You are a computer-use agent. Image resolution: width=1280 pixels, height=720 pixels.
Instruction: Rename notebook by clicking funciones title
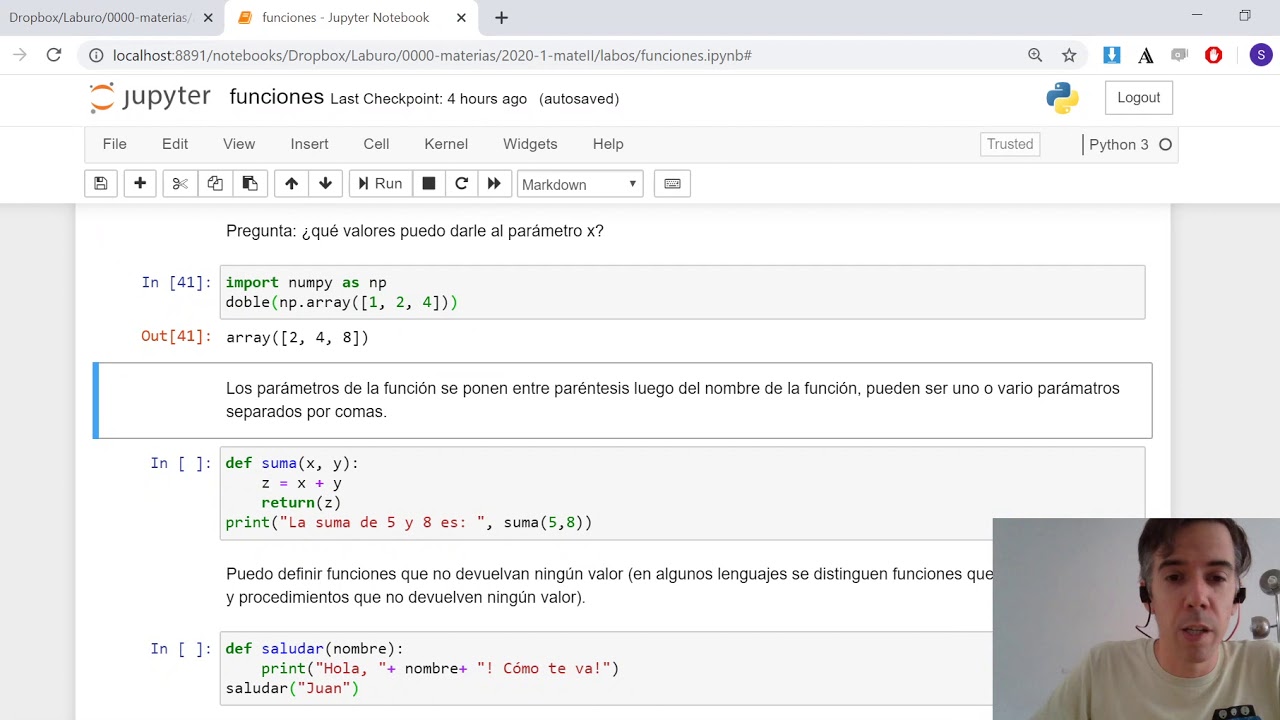point(277,97)
